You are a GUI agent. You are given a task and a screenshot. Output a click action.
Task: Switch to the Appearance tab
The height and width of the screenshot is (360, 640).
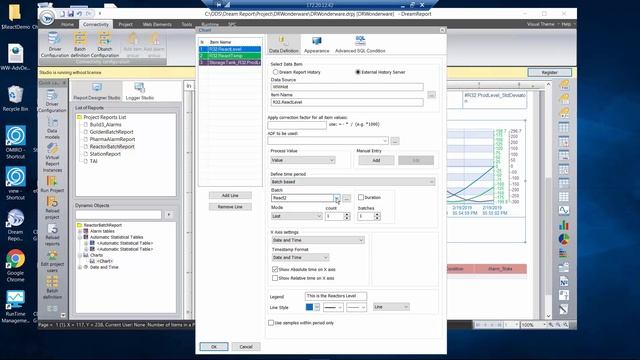(x=316, y=44)
